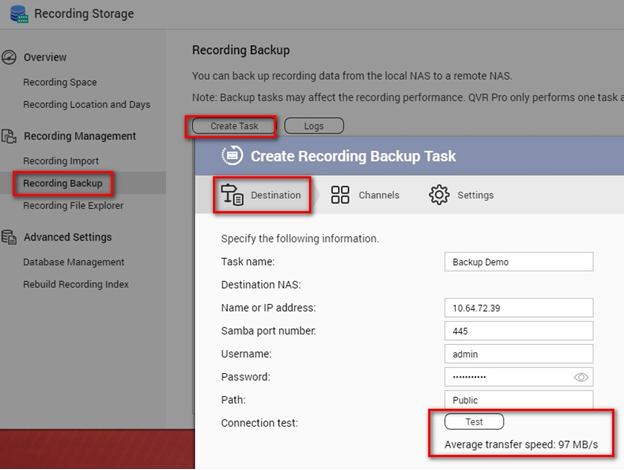Open Recording Space page
Viewport: 624px width, 470px height.
[60, 82]
